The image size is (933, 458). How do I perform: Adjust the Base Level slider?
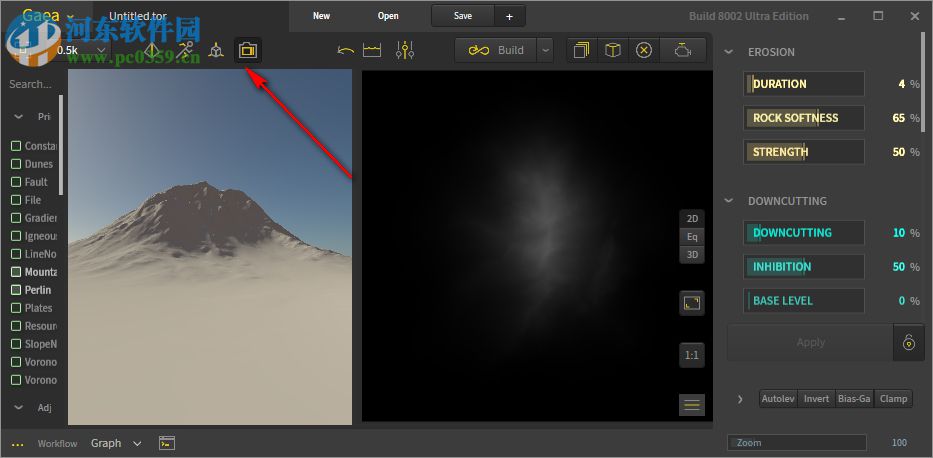(804, 300)
